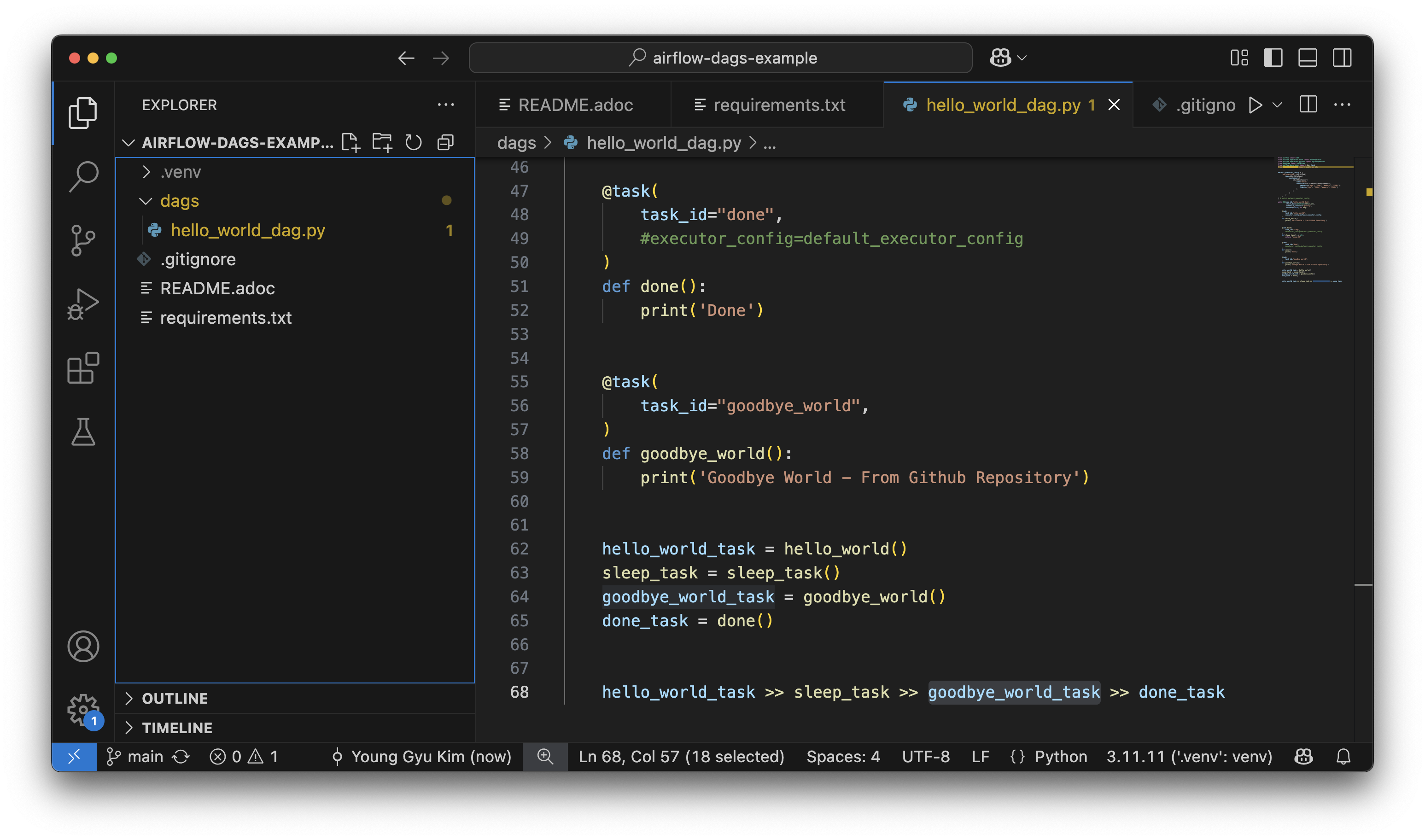Click done_task at end of line 68

coord(1181,692)
